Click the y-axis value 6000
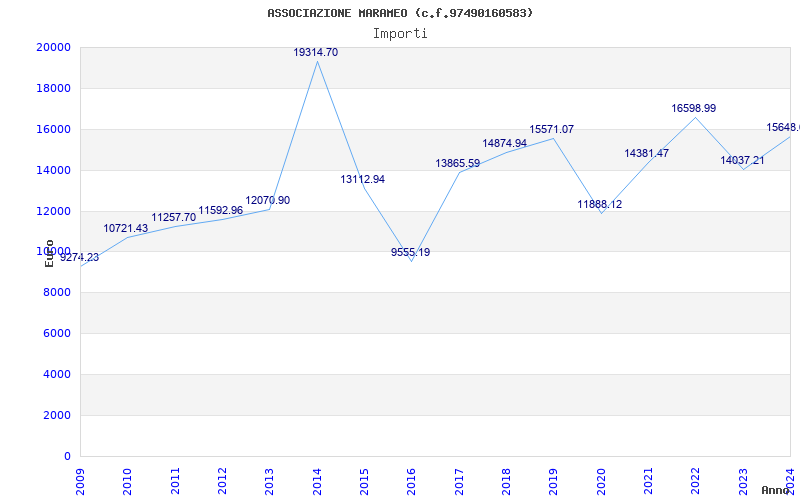The height and width of the screenshot is (500, 800). pyautogui.click(x=57, y=333)
